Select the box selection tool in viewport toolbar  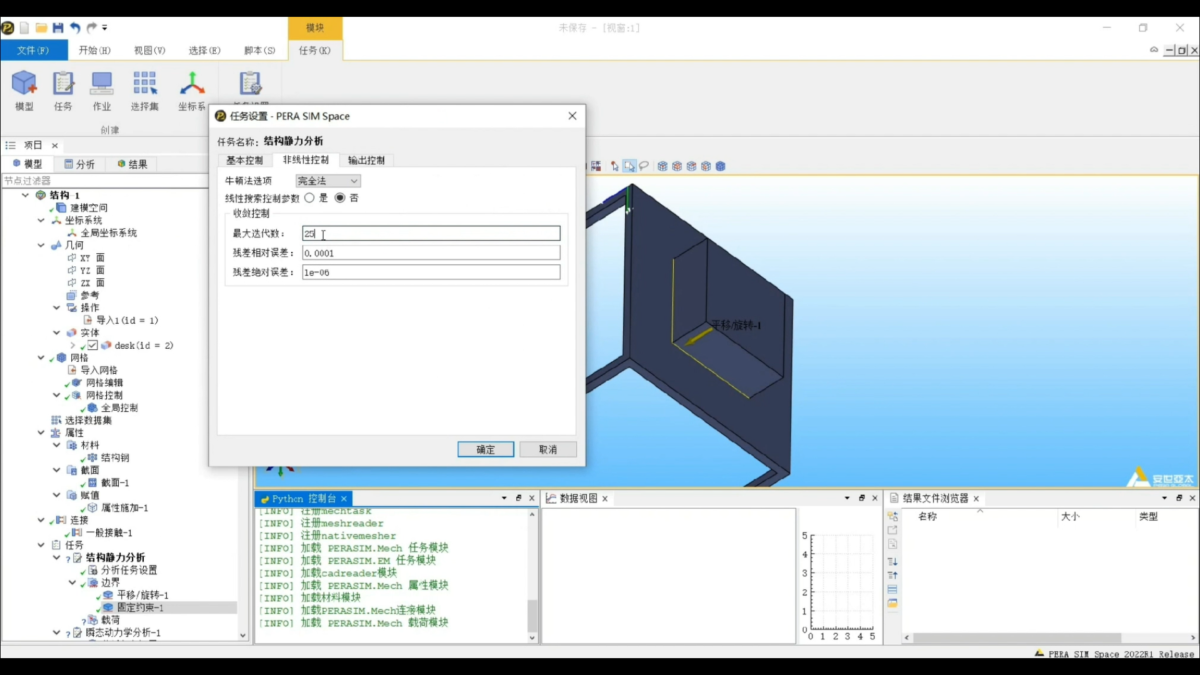pos(630,166)
